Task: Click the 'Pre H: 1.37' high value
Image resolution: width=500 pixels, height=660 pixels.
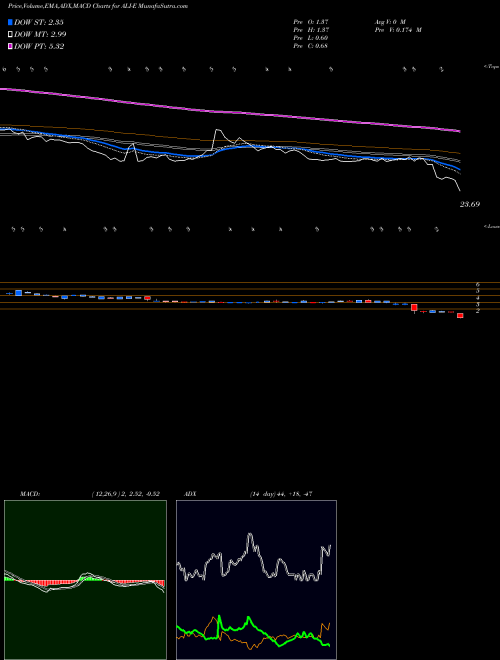Action: click(311, 30)
